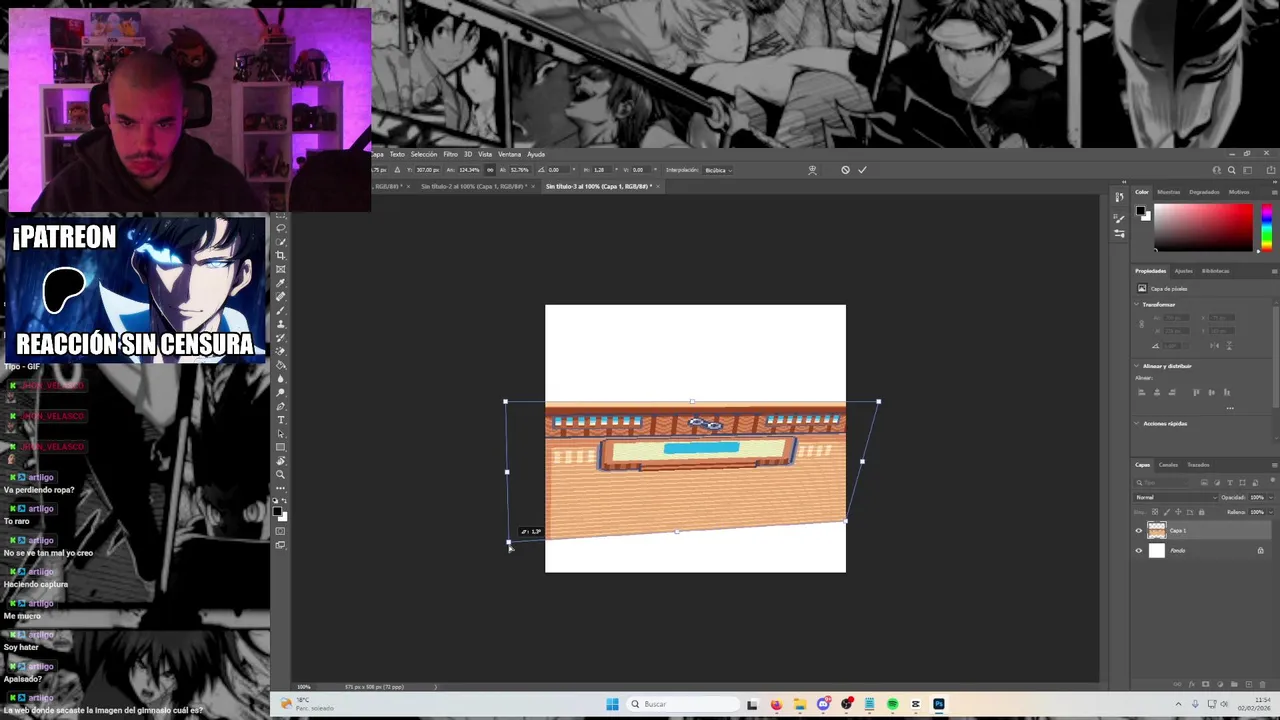Screen dimensions: 1280x720
Task: Open the Interpolación Bicúbica dropdown
Action: 717,170
